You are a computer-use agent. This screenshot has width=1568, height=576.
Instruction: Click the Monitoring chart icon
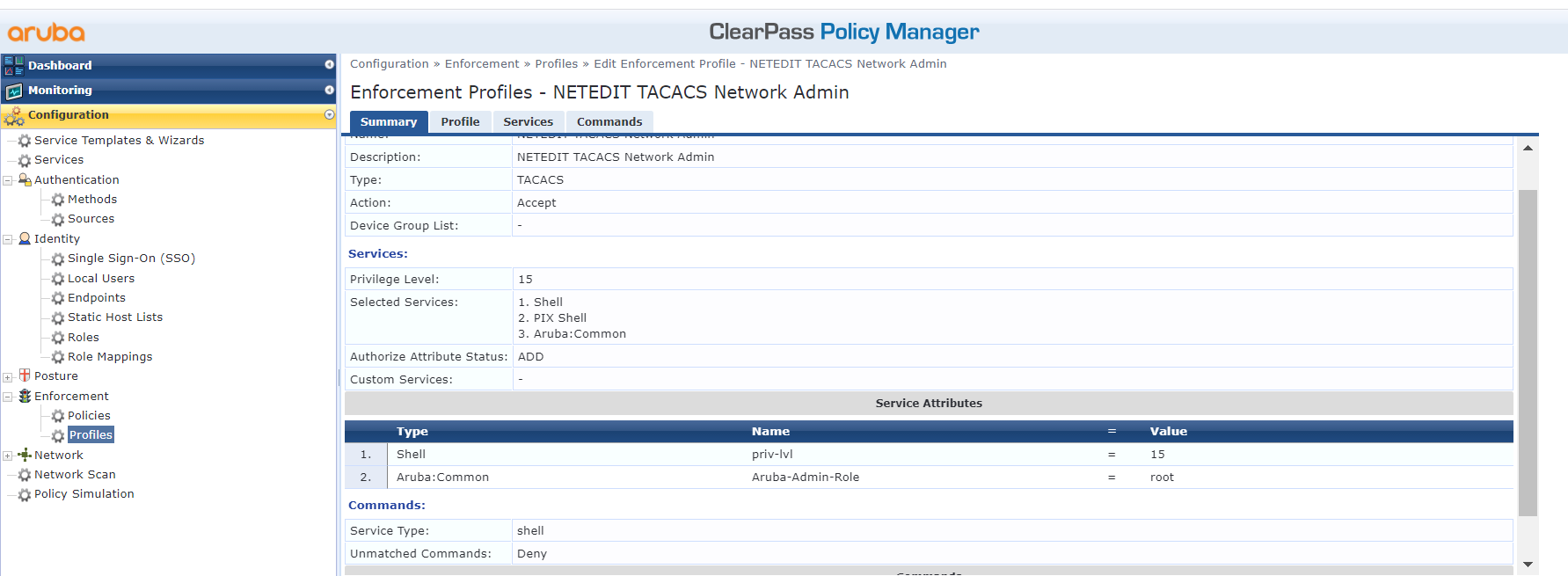(x=14, y=91)
